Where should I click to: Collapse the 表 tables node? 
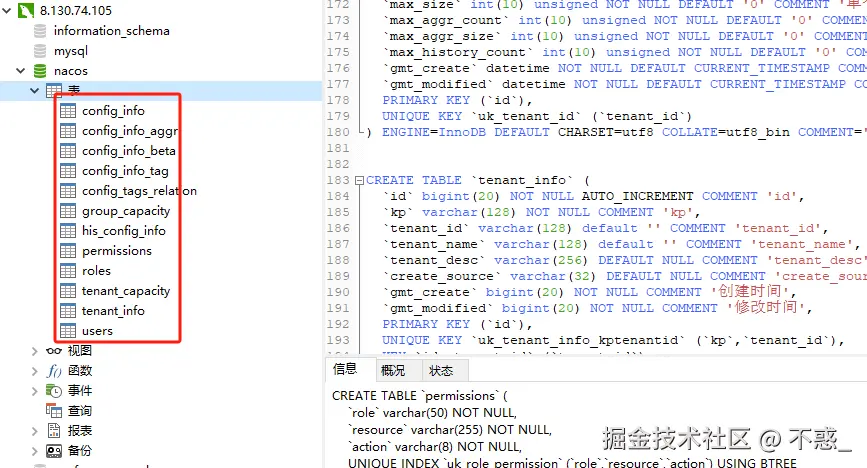coord(34,91)
